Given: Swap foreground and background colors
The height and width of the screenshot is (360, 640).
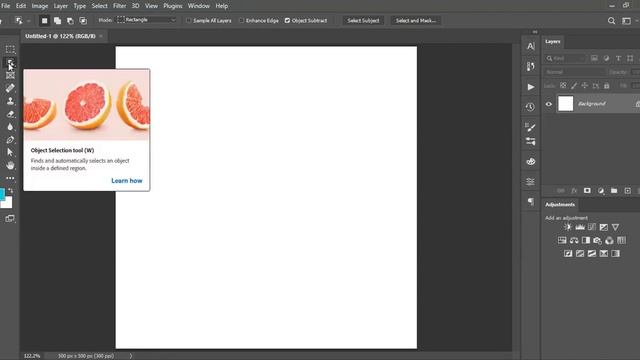Looking at the screenshot, I should point(11,191).
